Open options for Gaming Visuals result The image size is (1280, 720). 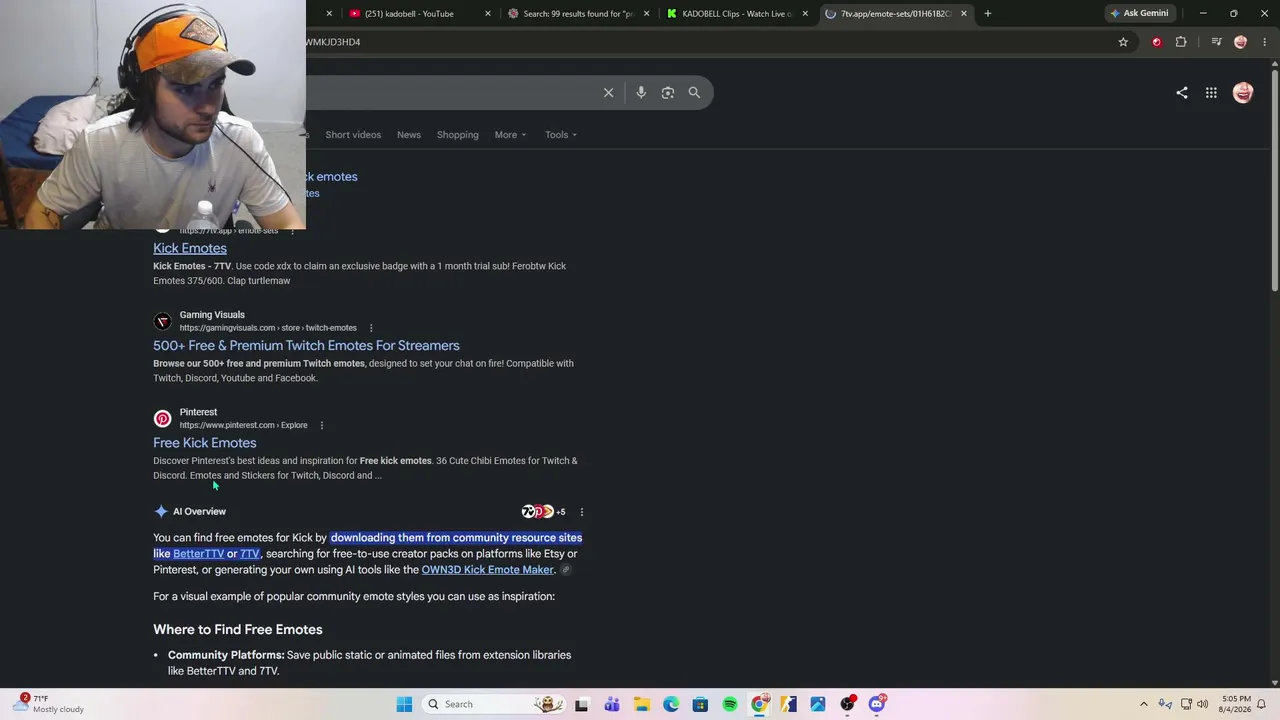pyautogui.click(x=371, y=328)
